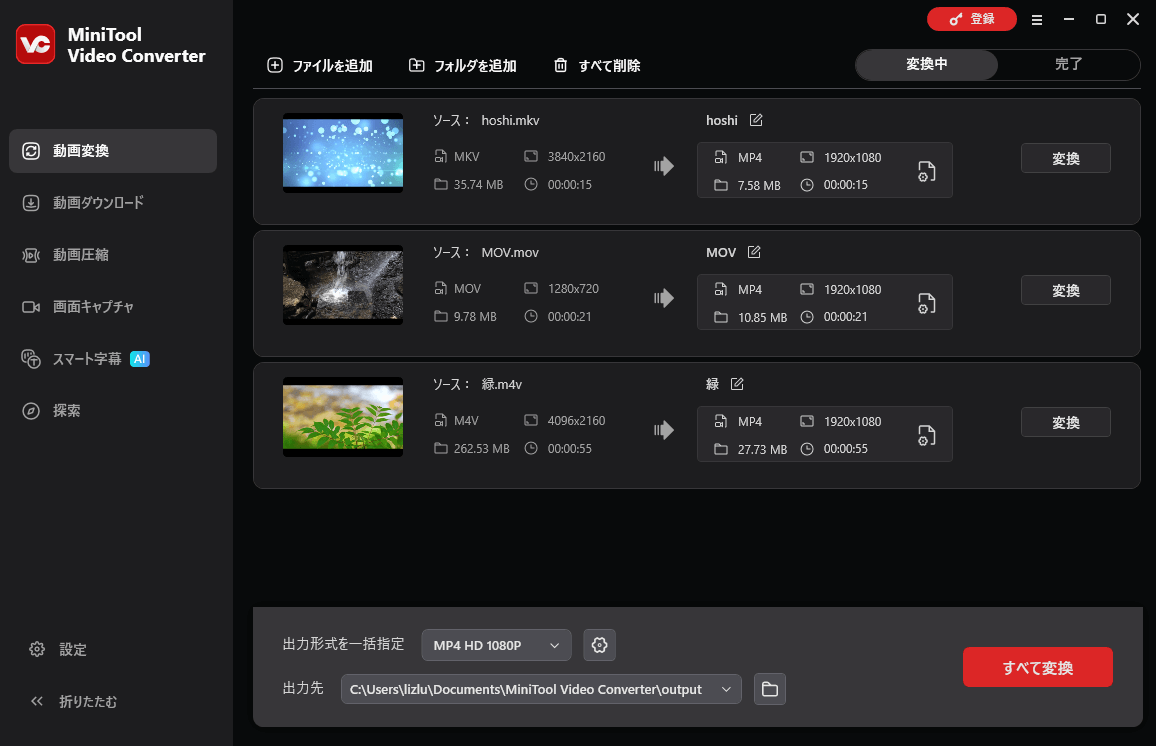Expand the output destination path dropdown

click(x=727, y=689)
